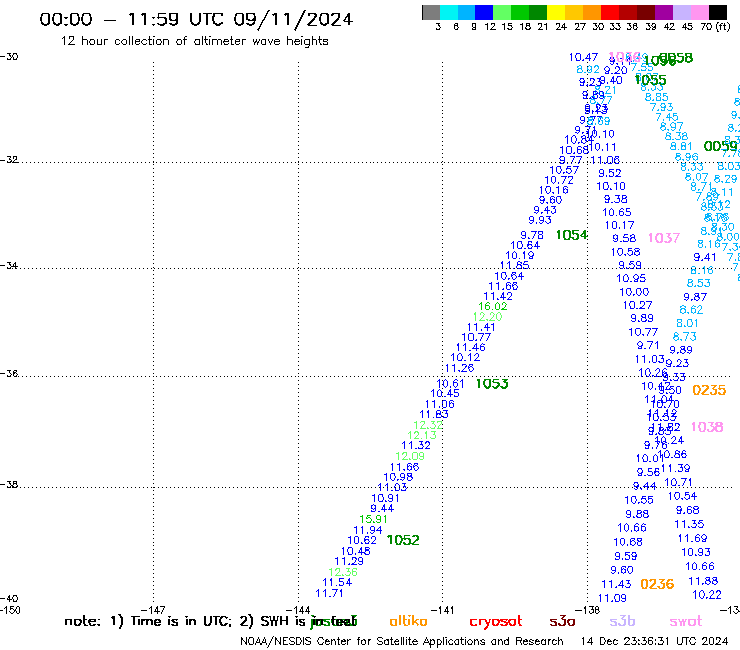Click the 'swot' satellite legend label

point(686,621)
